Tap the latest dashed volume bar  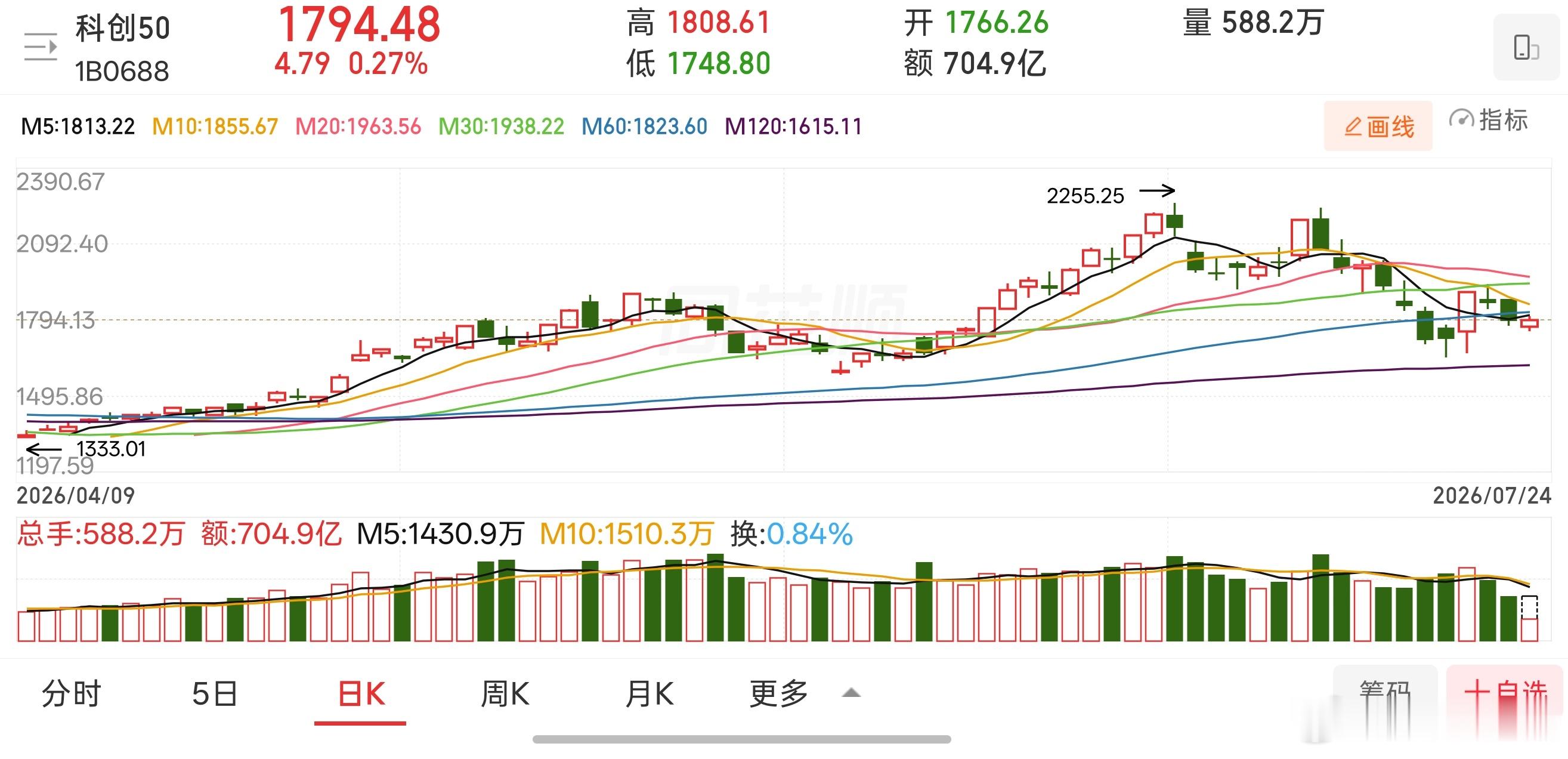pos(1529,619)
